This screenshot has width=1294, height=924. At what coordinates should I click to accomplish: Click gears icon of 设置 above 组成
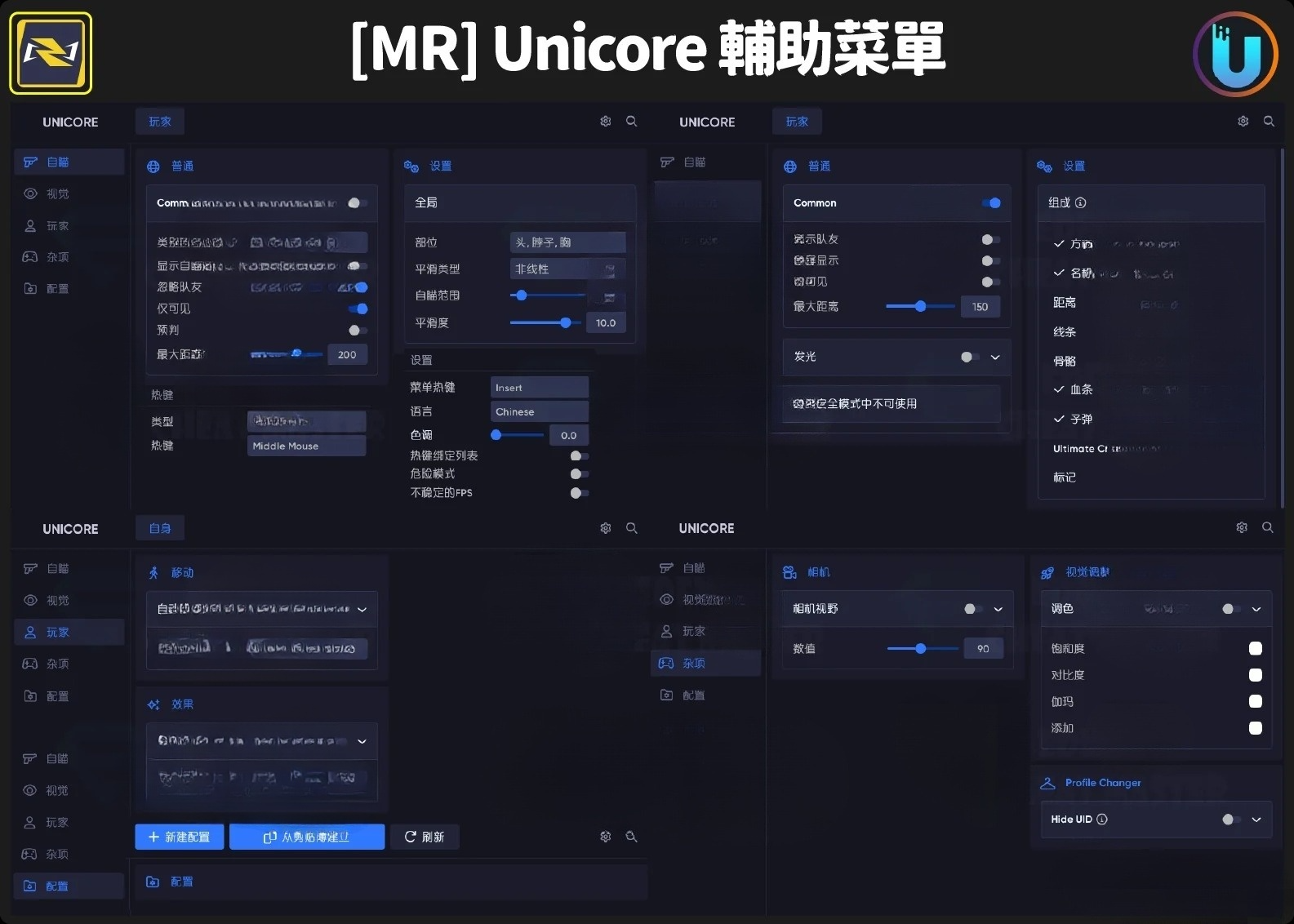[x=1045, y=167]
